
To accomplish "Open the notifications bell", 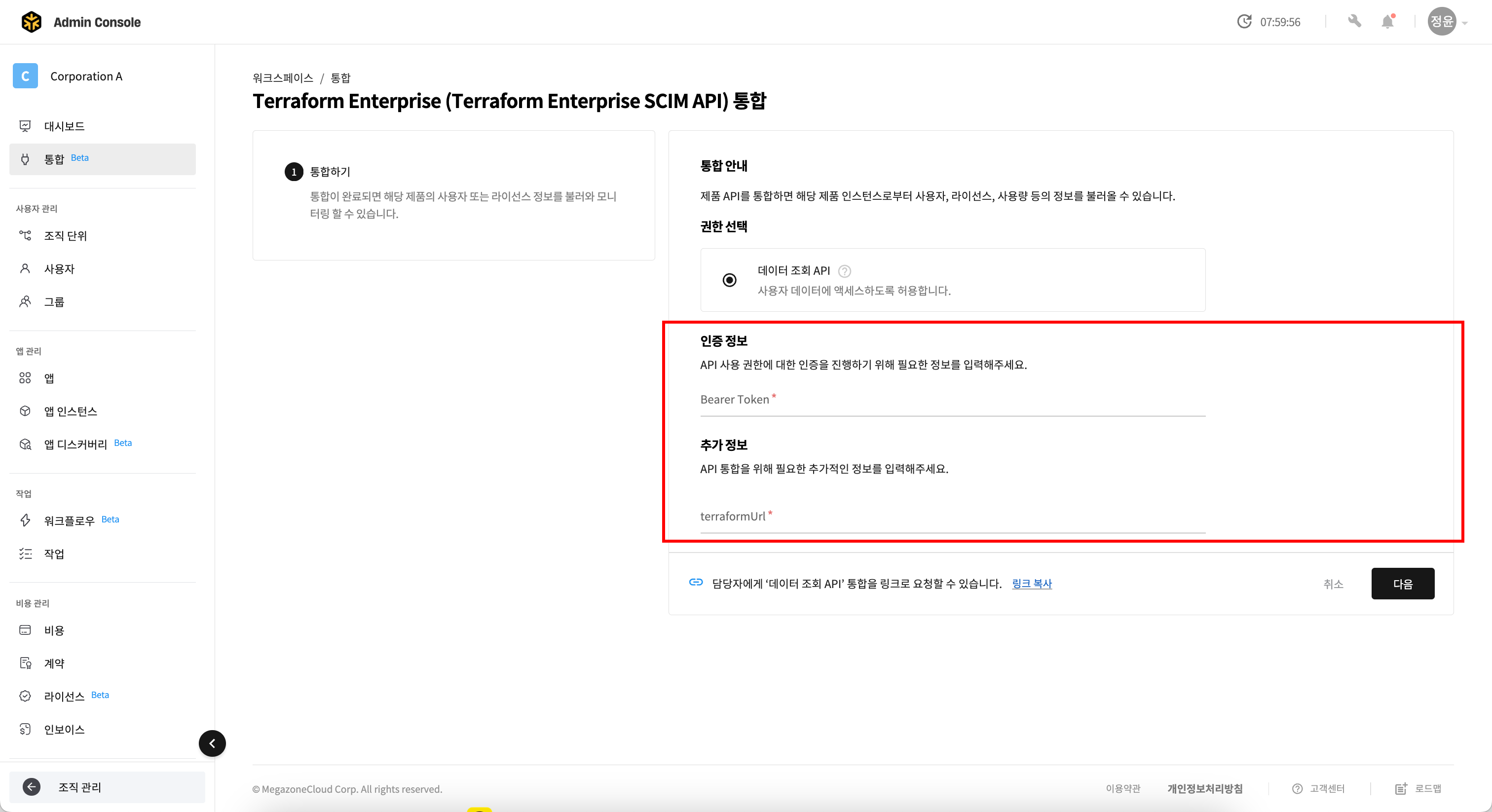I will click(1387, 22).
